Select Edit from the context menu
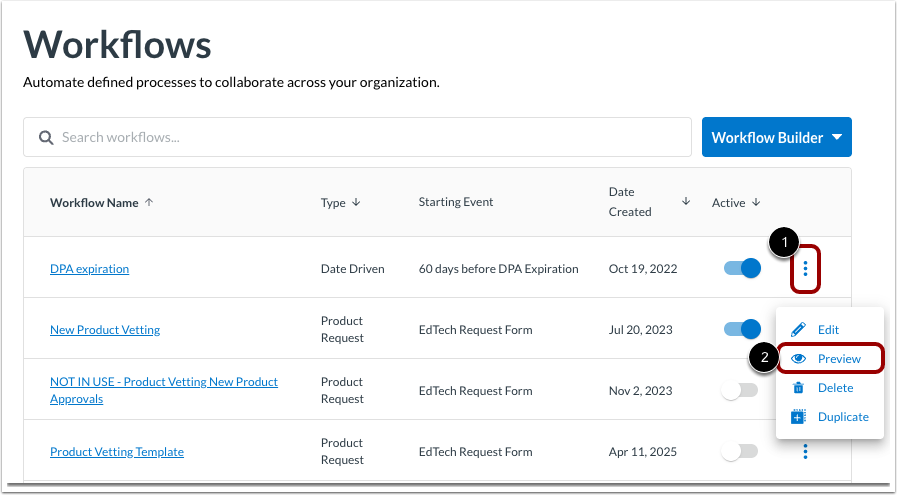This screenshot has width=897, height=495. [828, 330]
